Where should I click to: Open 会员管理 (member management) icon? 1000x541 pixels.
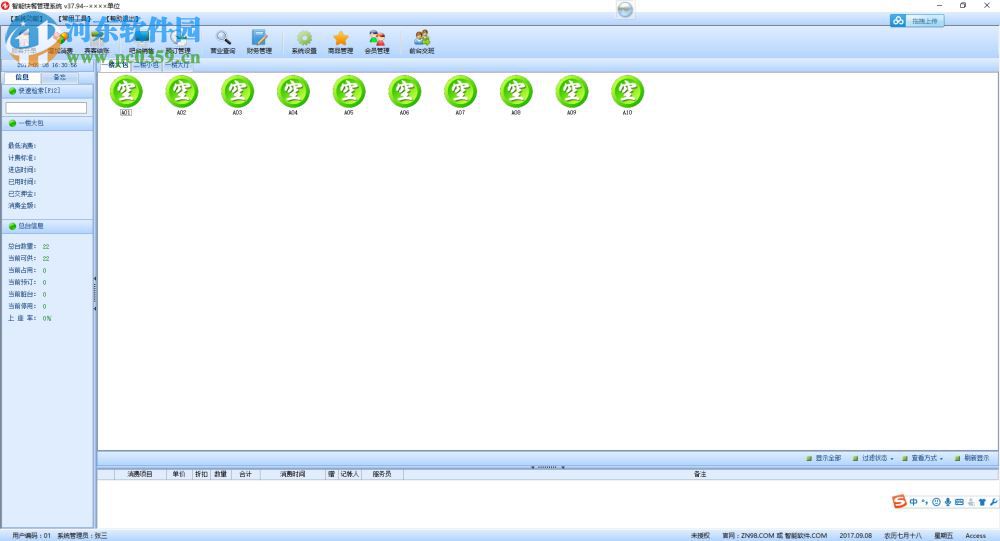pyautogui.click(x=377, y=41)
